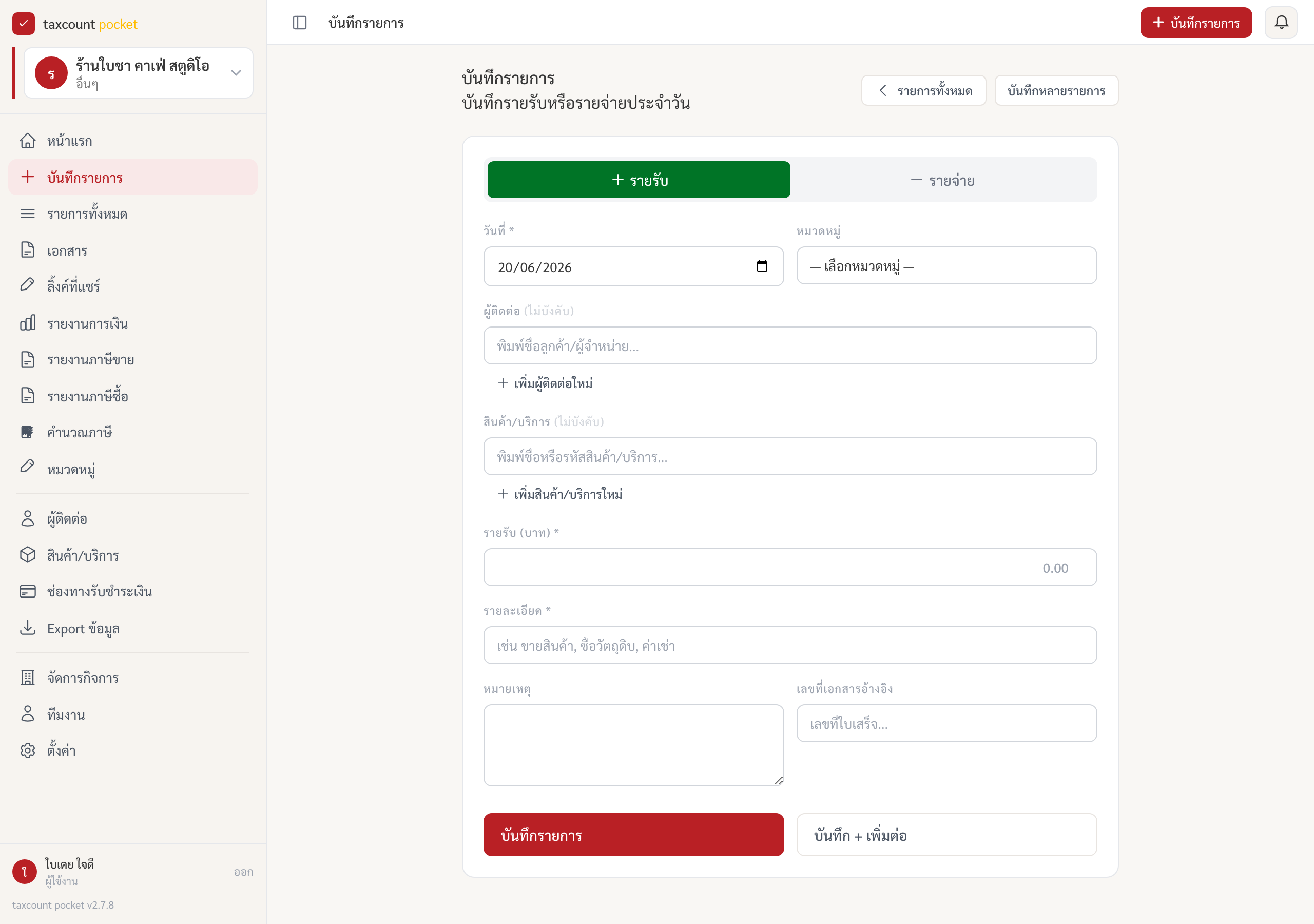This screenshot has height=924, width=1314.
Task: Click ออก logout link
Action: coord(243,871)
